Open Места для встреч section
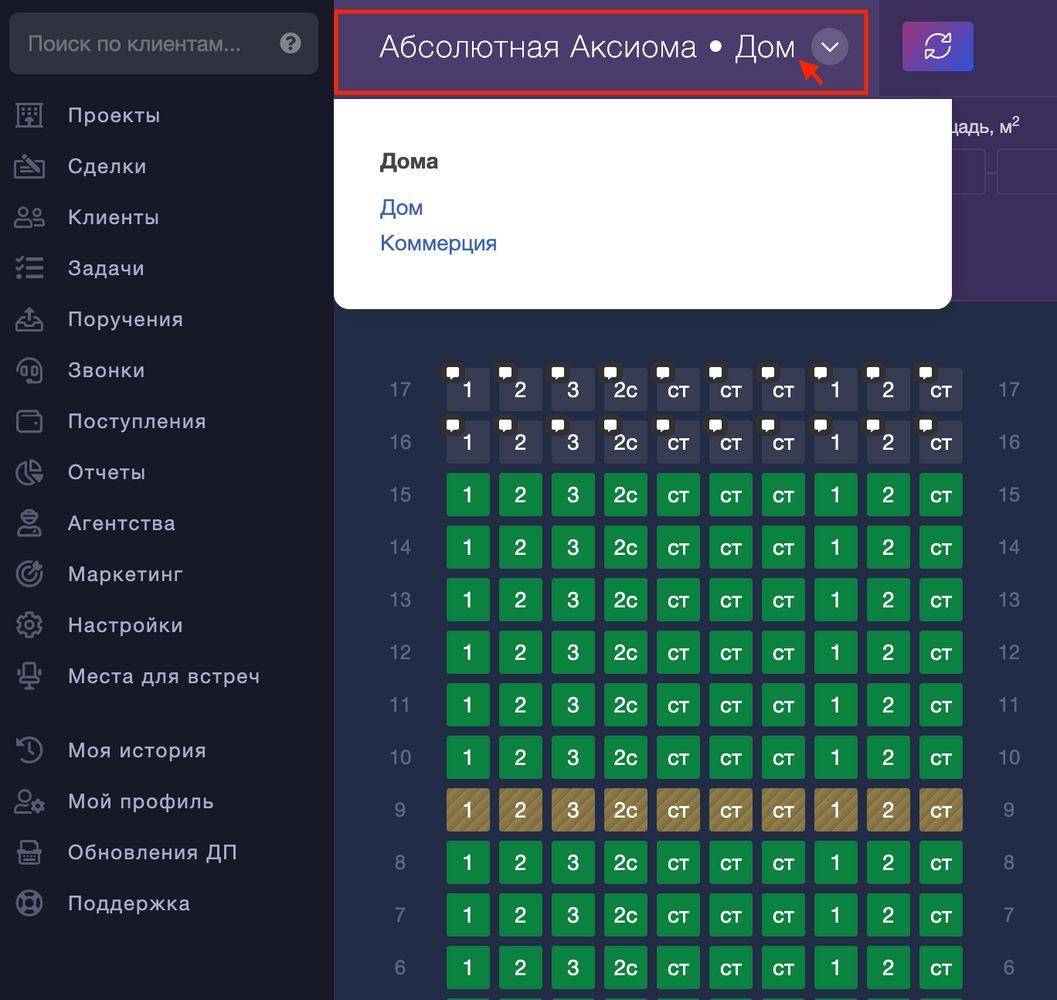Screen dimensions: 1057x1000 [x=164, y=676]
